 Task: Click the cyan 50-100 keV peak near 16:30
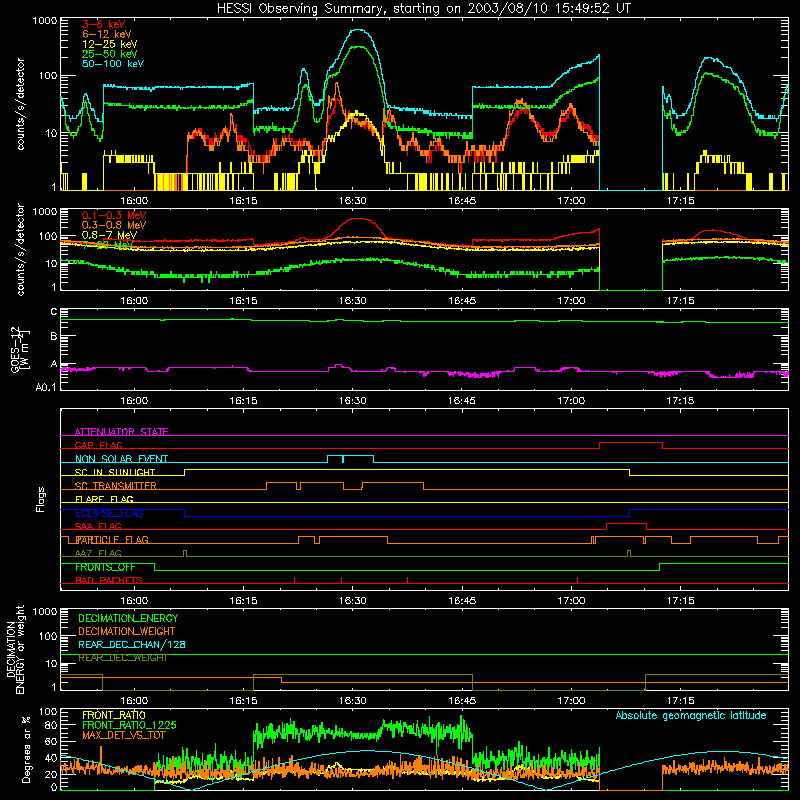pos(359,30)
